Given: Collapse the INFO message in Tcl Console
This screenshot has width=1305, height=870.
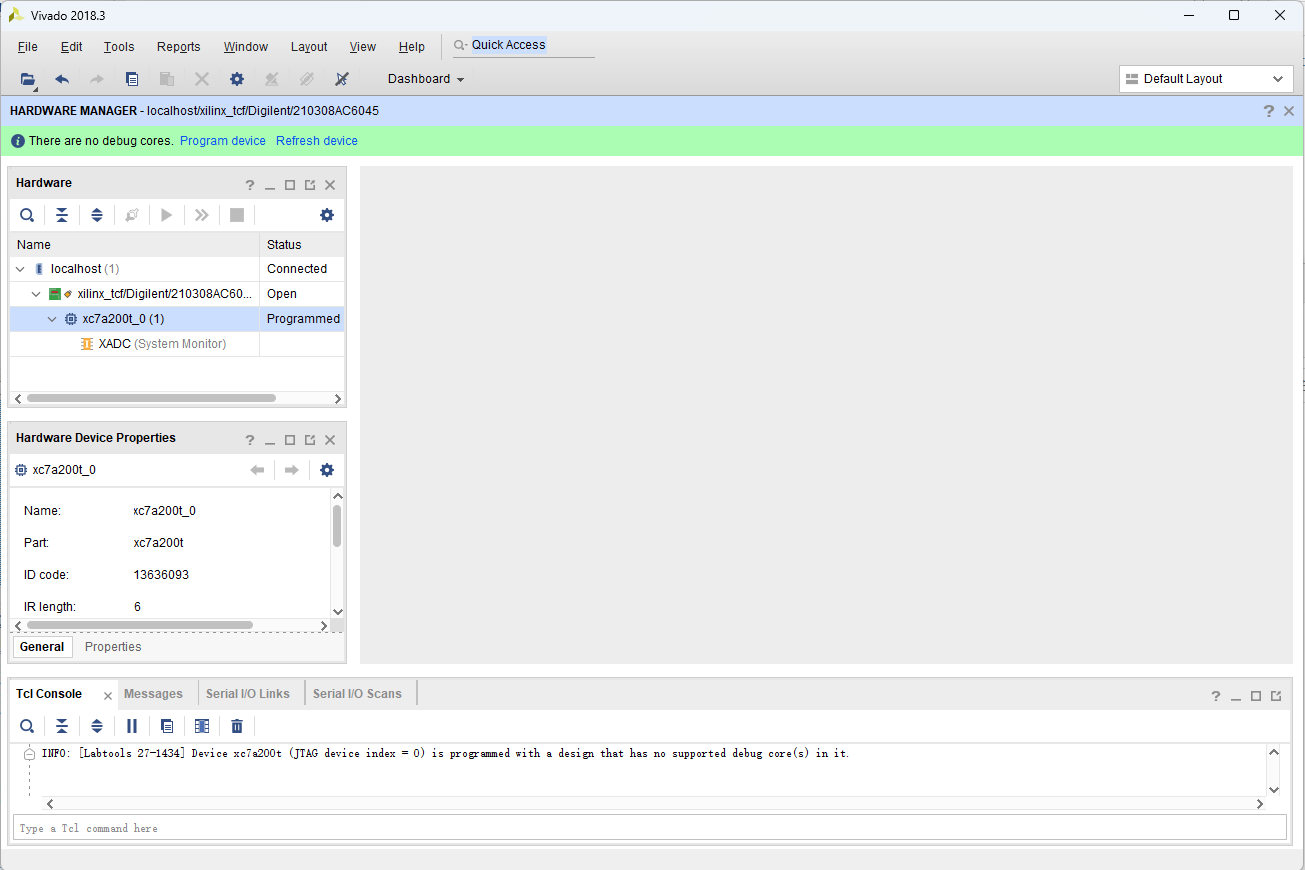Looking at the screenshot, I should pos(29,754).
